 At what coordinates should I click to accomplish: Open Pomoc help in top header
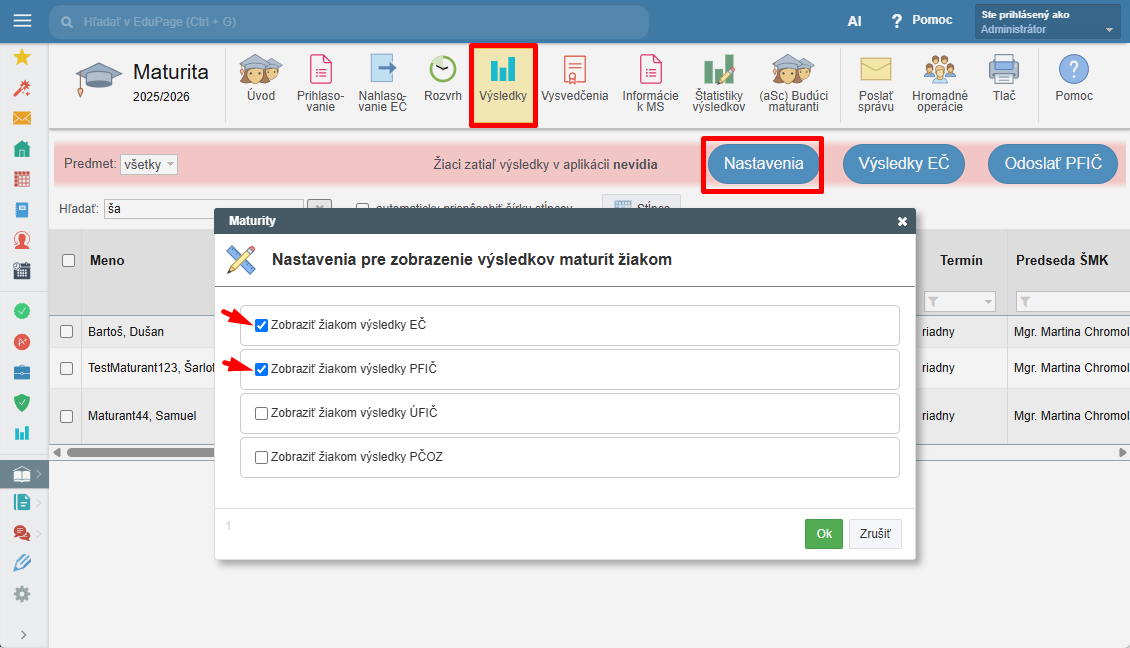pyautogui.click(x=922, y=20)
